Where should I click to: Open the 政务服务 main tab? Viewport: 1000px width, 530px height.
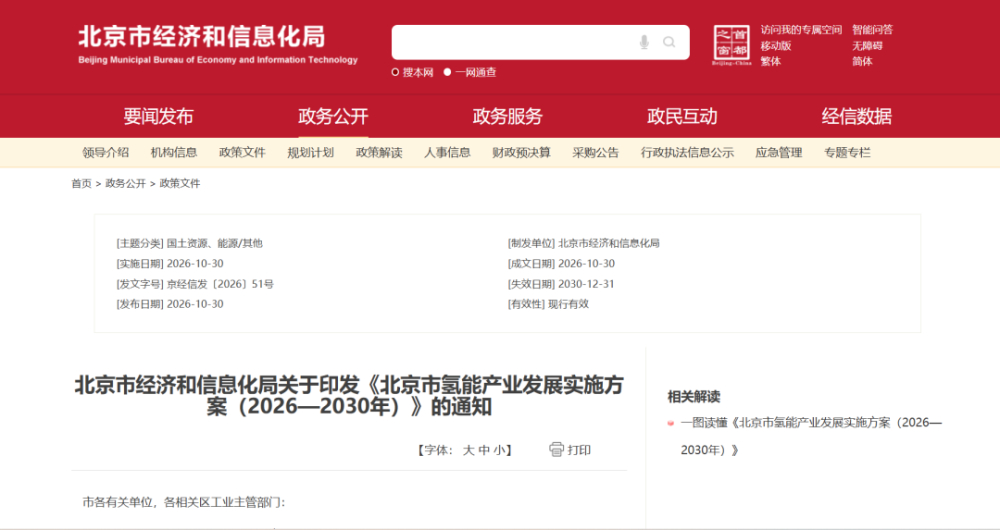[508, 116]
